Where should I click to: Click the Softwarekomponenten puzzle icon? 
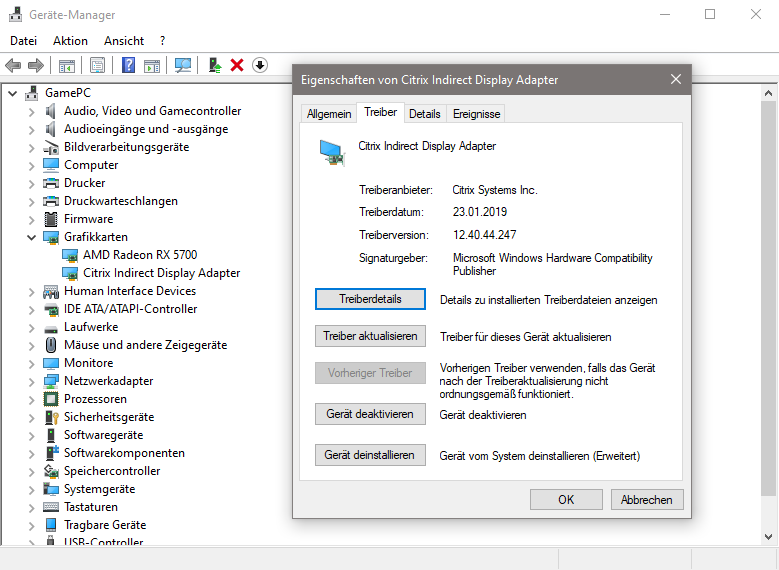tap(52, 453)
